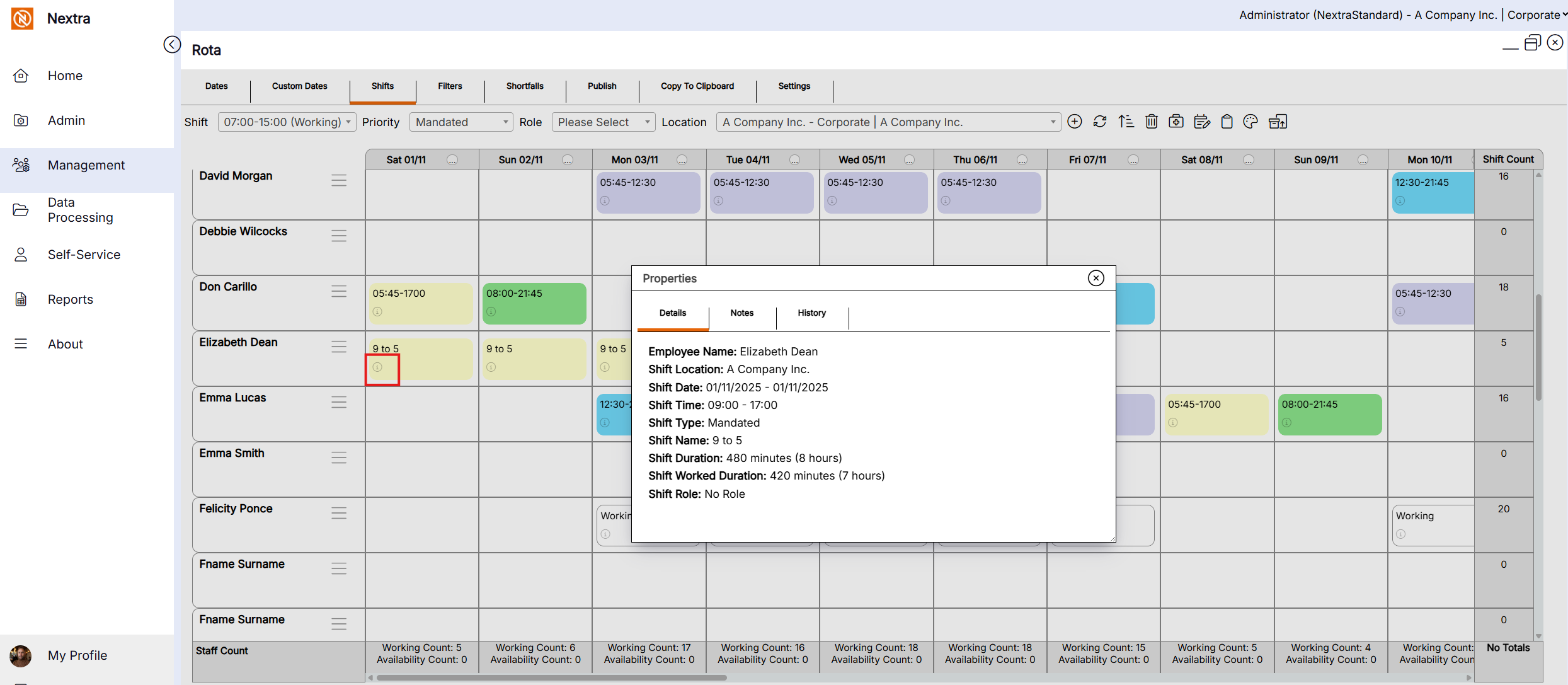Screen dimensions: 1568x685
Task: Click the trash delete icon
Action: click(x=1151, y=122)
